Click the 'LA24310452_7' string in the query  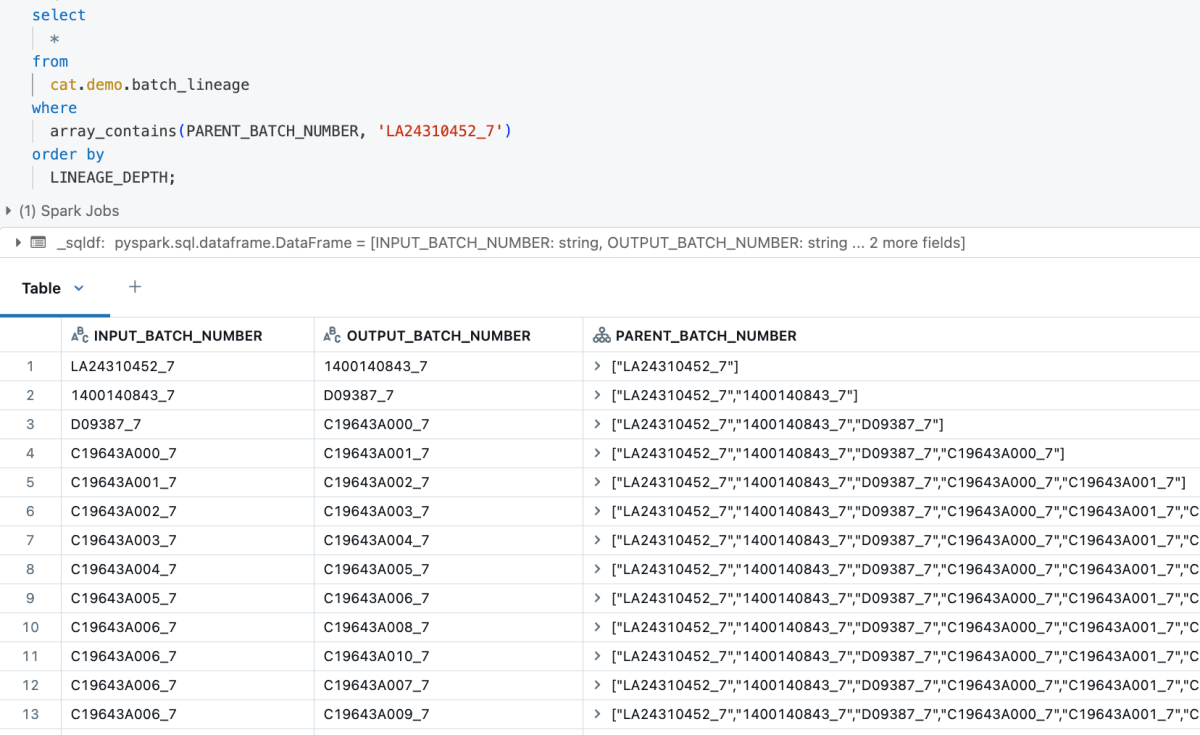tap(440, 131)
